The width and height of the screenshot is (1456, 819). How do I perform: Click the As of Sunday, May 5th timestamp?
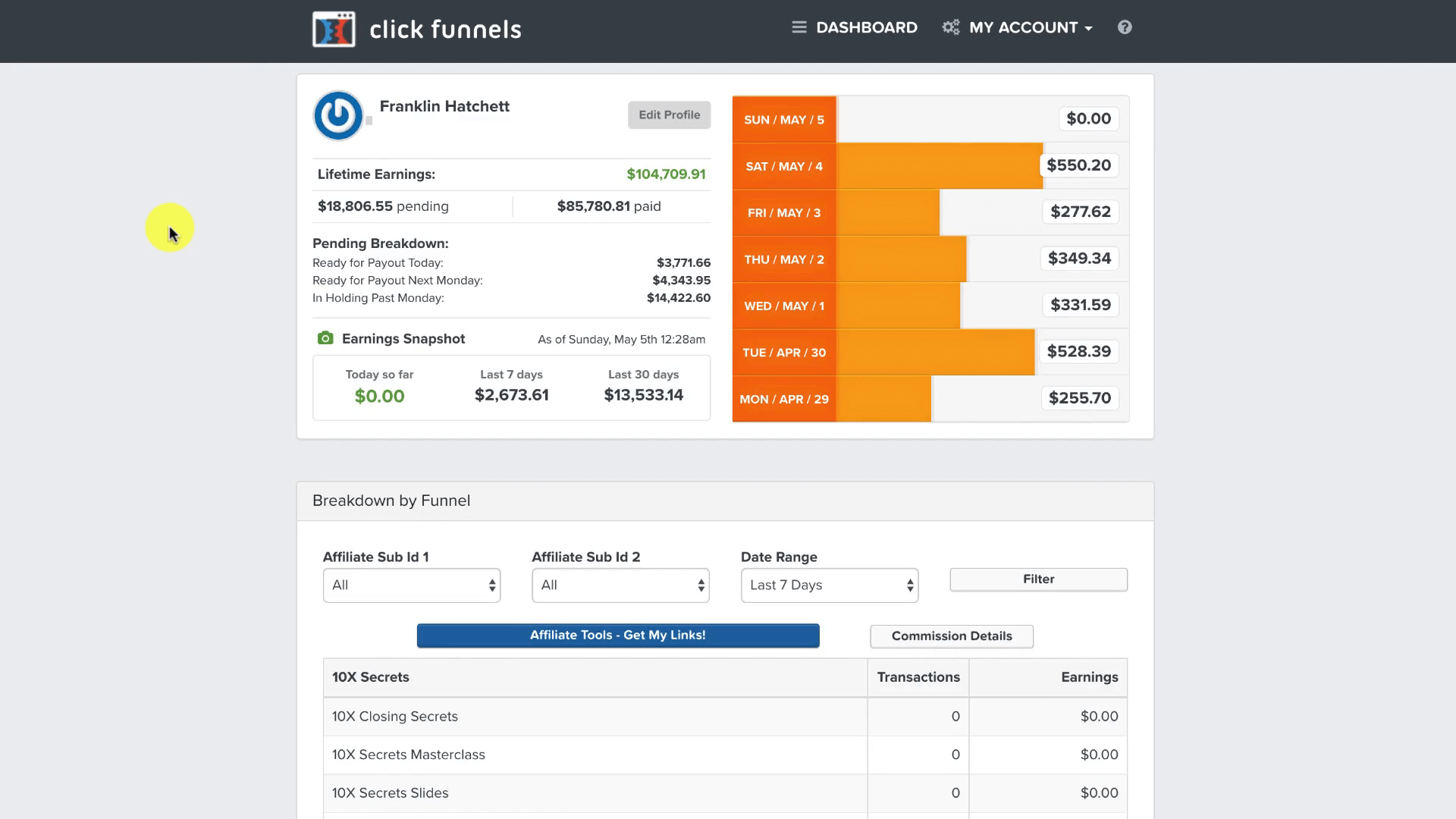pos(622,340)
